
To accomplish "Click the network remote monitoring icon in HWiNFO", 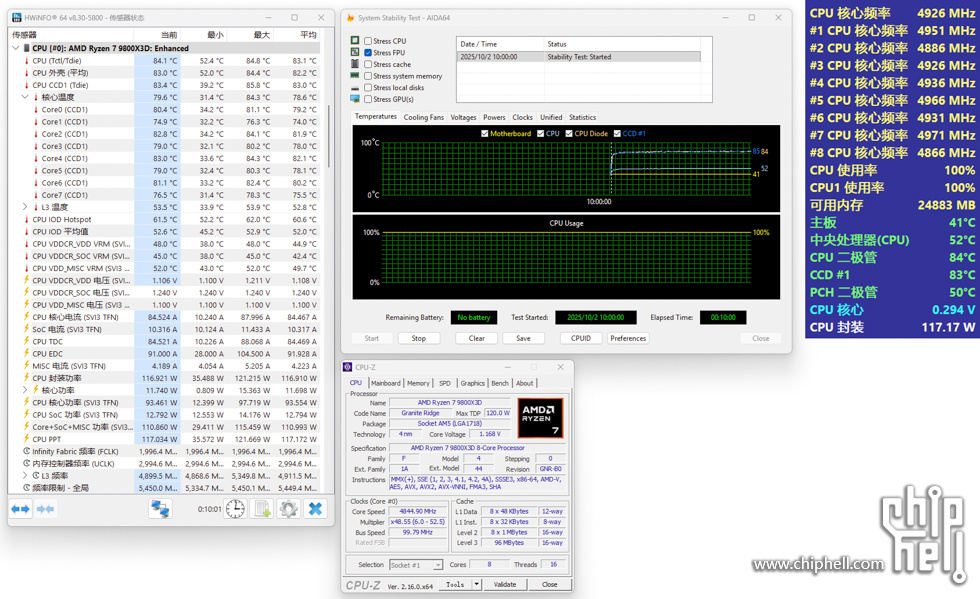I will click(x=160, y=509).
